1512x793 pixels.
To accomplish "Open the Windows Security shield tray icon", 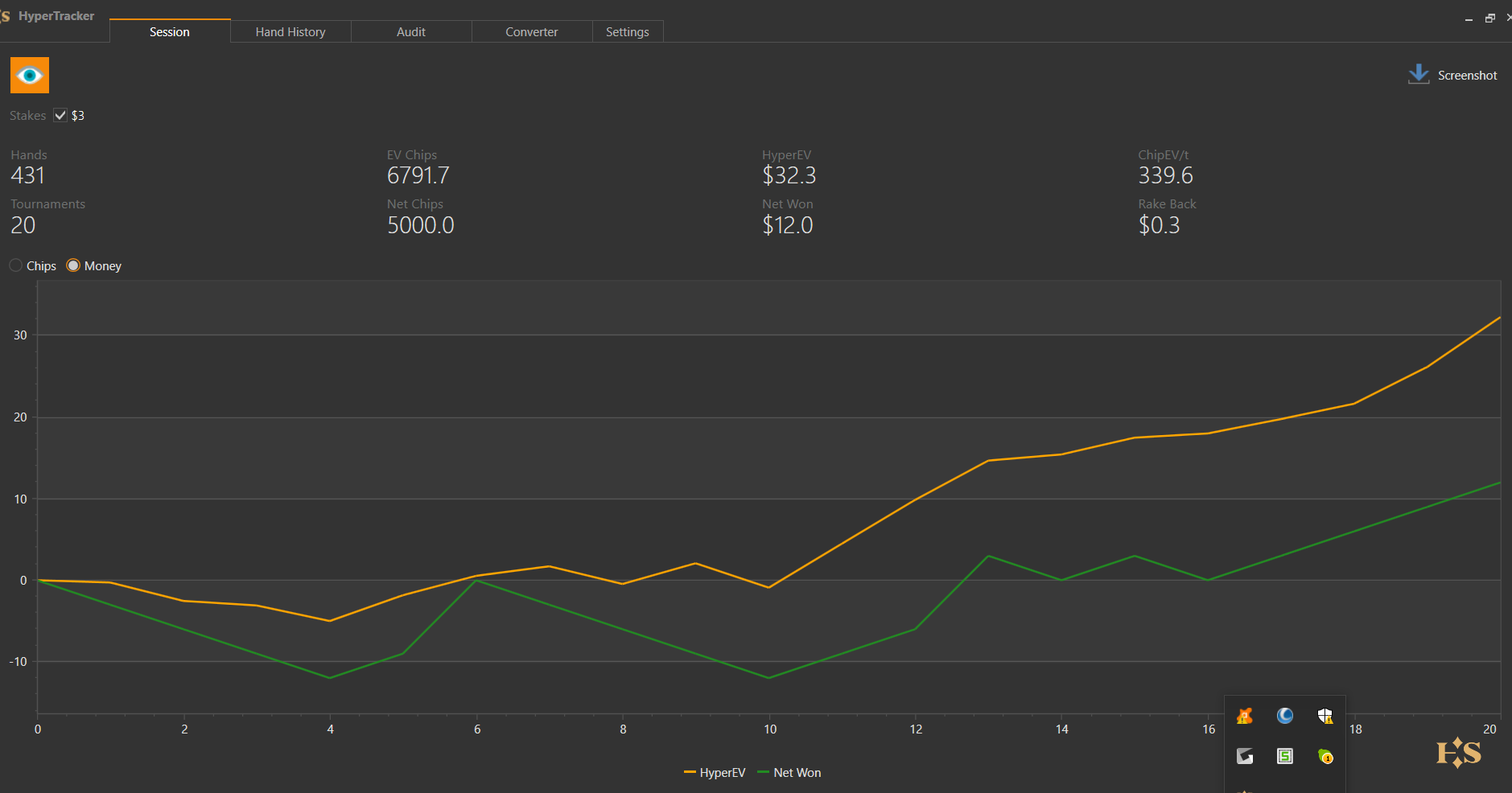I will click(x=1325, y=716).
